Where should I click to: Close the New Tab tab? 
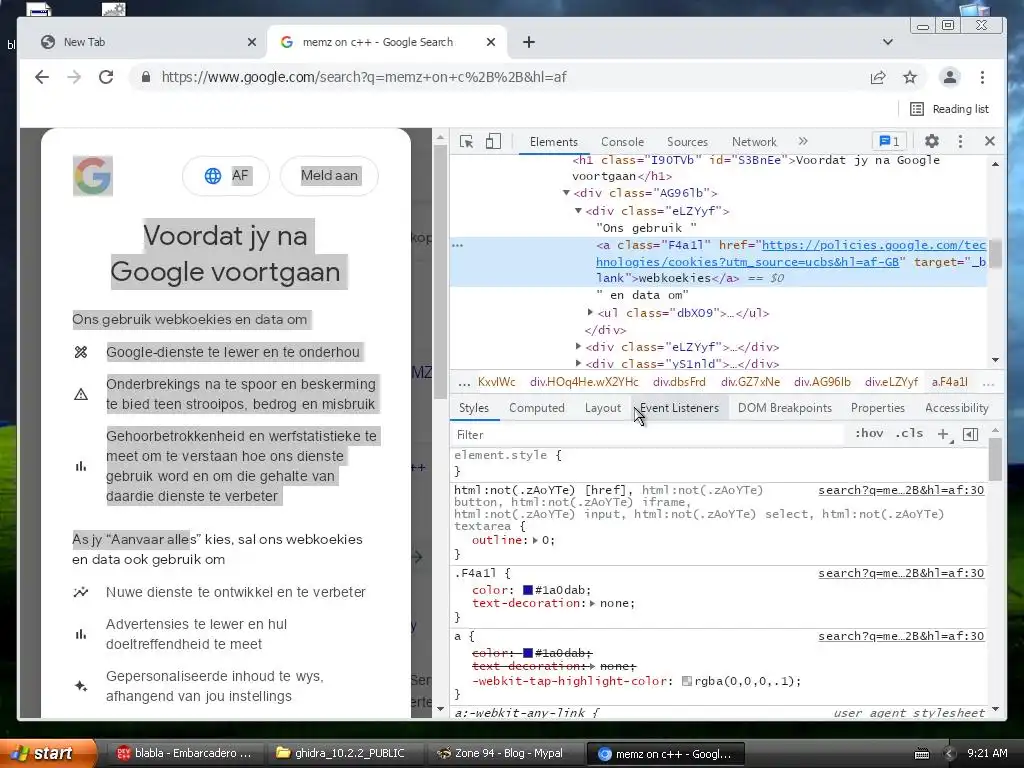tap(251, 42)
